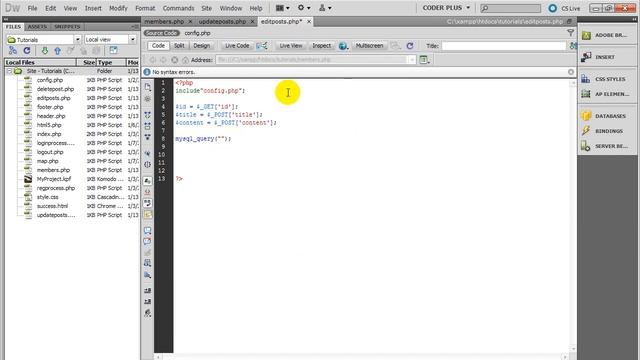Open the Layout dropdown in the top bar

coord(282,8)
